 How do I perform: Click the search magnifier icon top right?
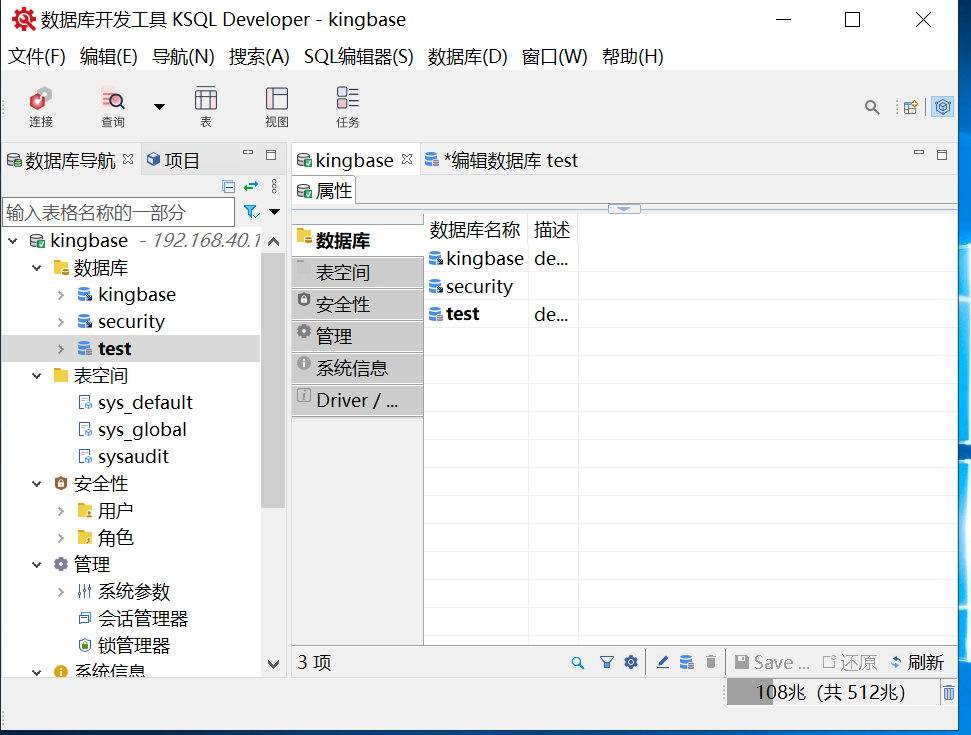tap(871, 106)
